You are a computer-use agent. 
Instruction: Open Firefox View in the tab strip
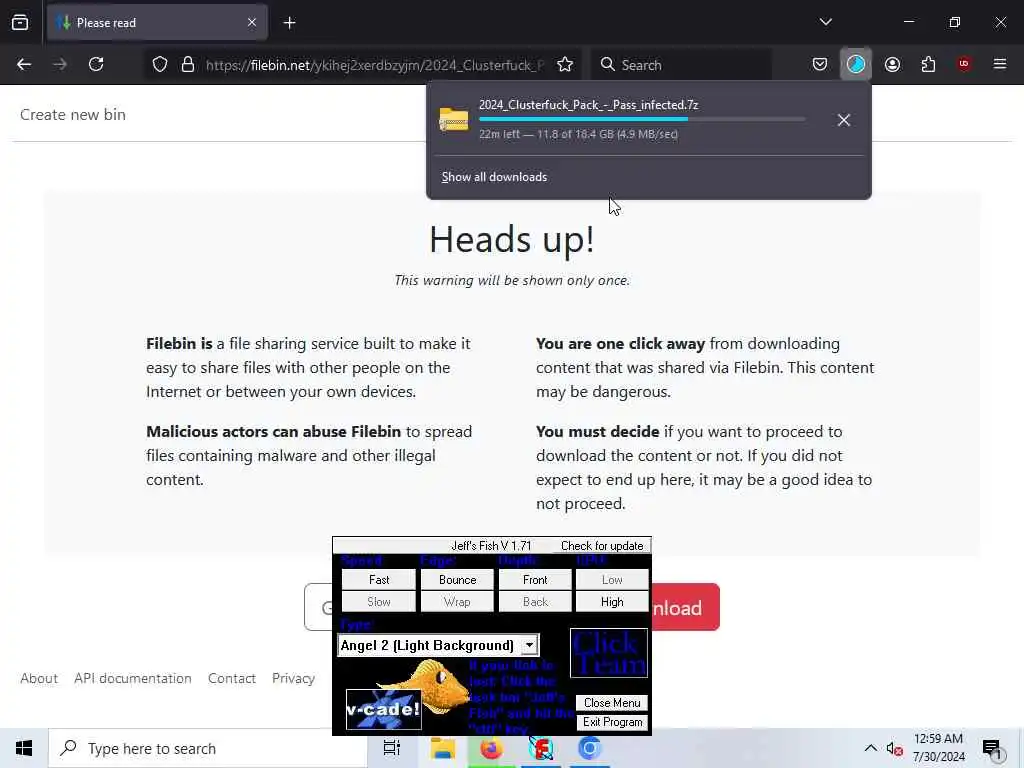[20, 23]
